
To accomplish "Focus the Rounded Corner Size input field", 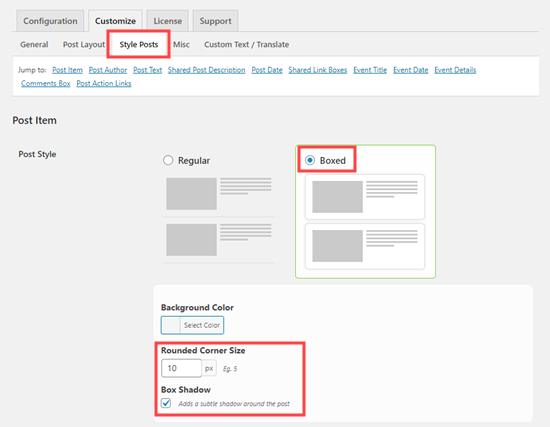I will pos(181,368).
